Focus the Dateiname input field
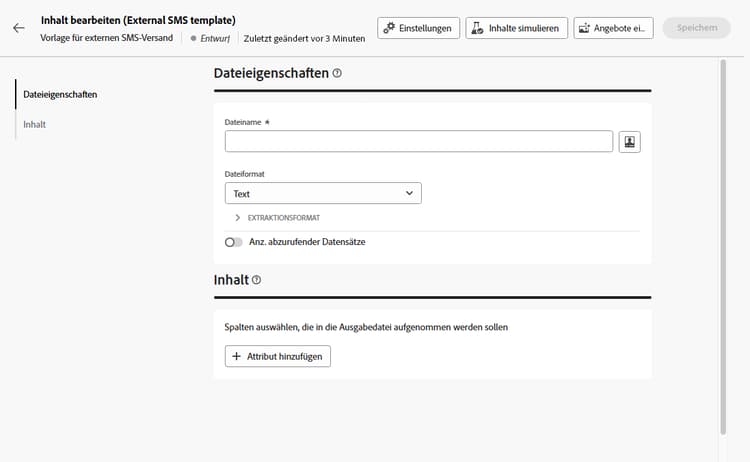This screenshot has width=750, height=462. point(419,142)
